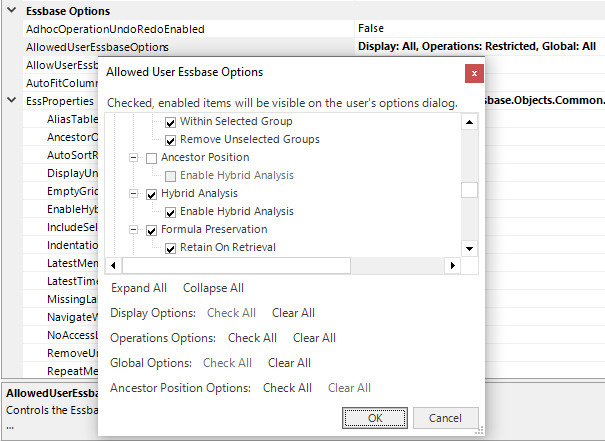The image size is (605, 441).
Task: Clear All for Operations Options
Action: click(x=314, y=338)
